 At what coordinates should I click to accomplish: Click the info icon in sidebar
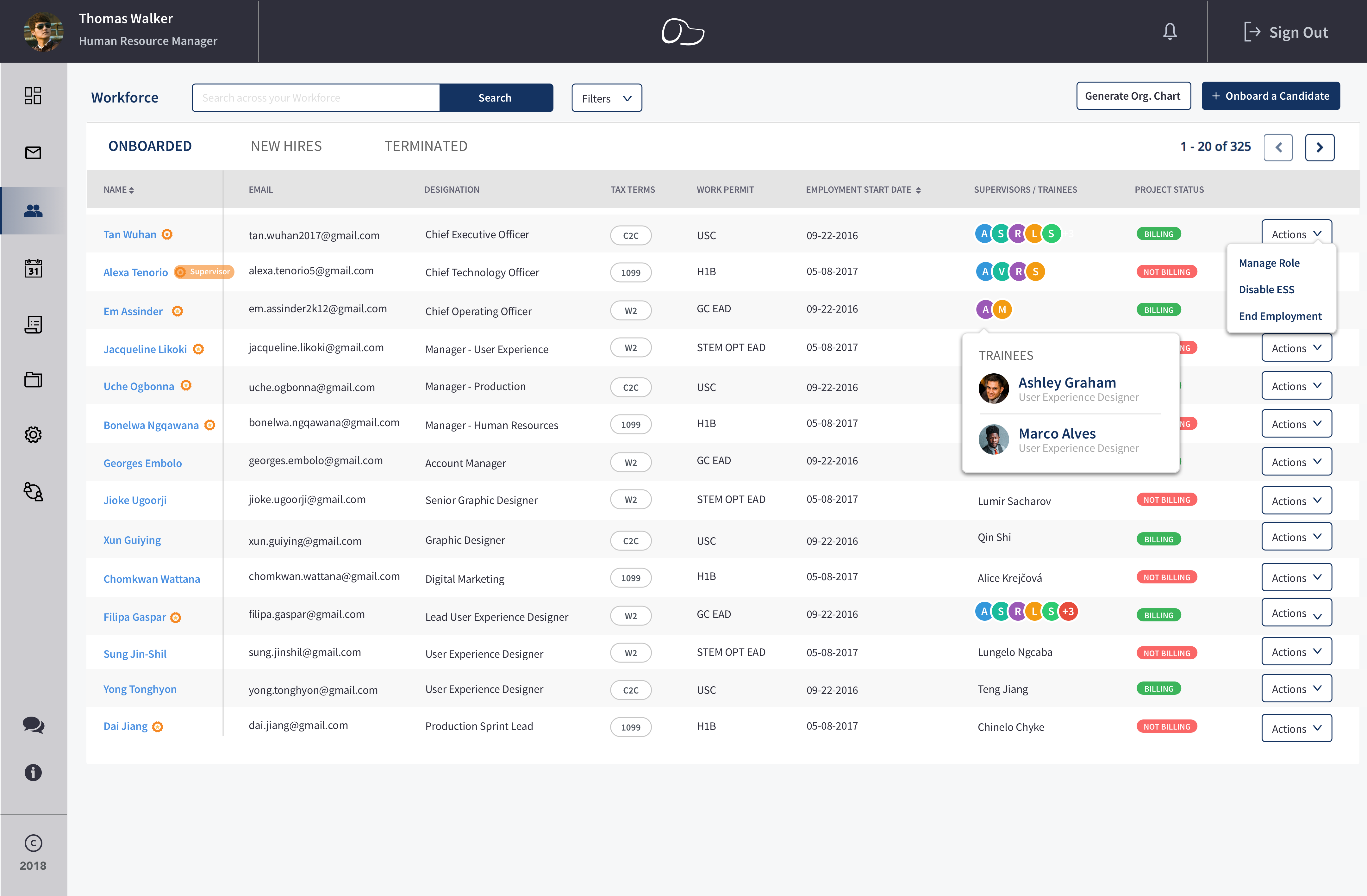click(33, 773)
